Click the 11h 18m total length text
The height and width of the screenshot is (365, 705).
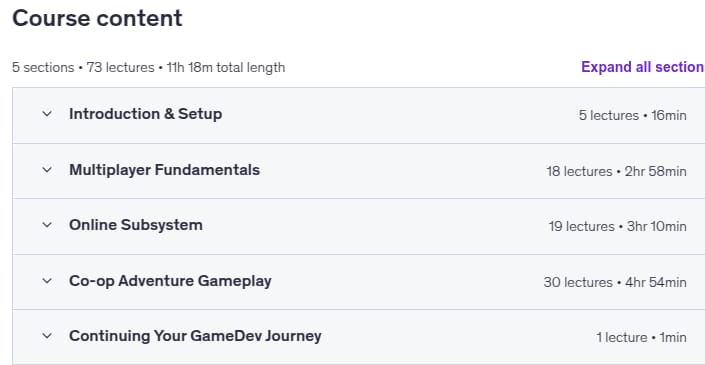point(226,67)
